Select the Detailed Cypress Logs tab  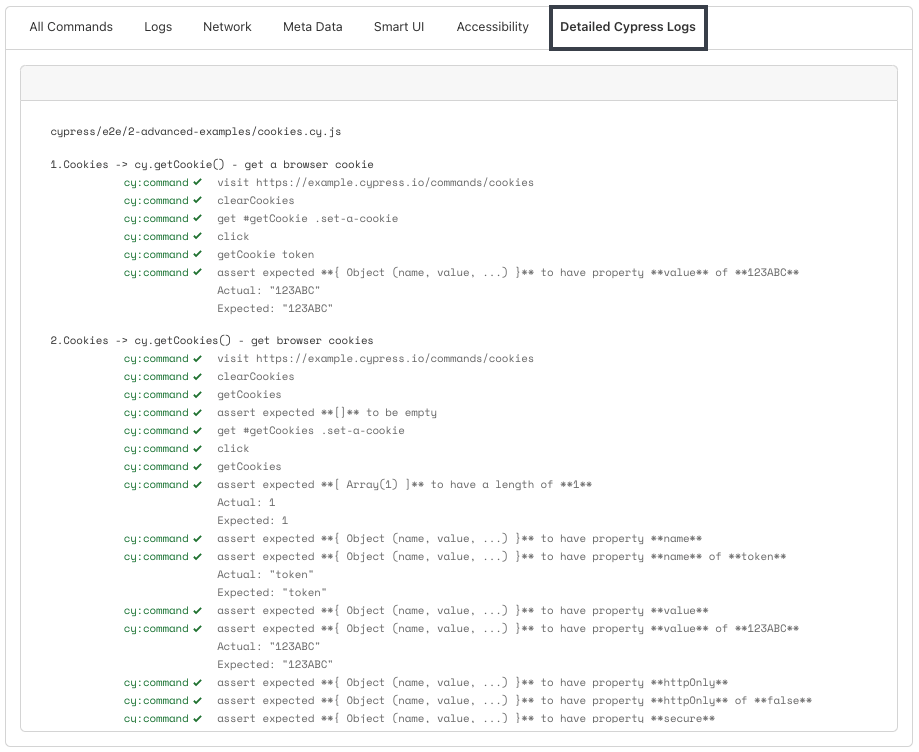click(628, 27)
